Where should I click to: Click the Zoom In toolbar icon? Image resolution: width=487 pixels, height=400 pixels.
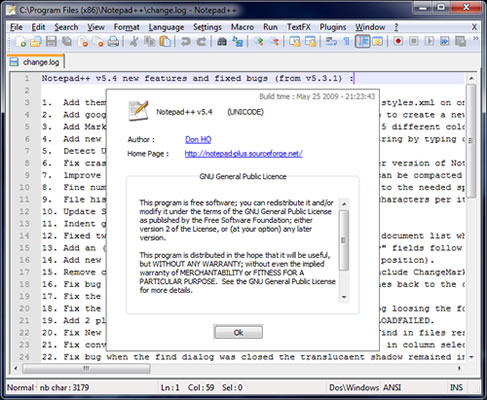point(259,42)
